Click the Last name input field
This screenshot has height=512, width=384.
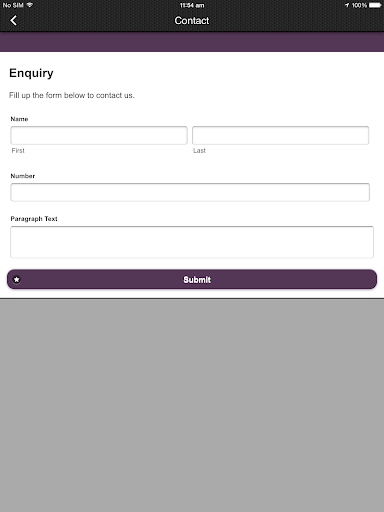click(x=280, y=135)
